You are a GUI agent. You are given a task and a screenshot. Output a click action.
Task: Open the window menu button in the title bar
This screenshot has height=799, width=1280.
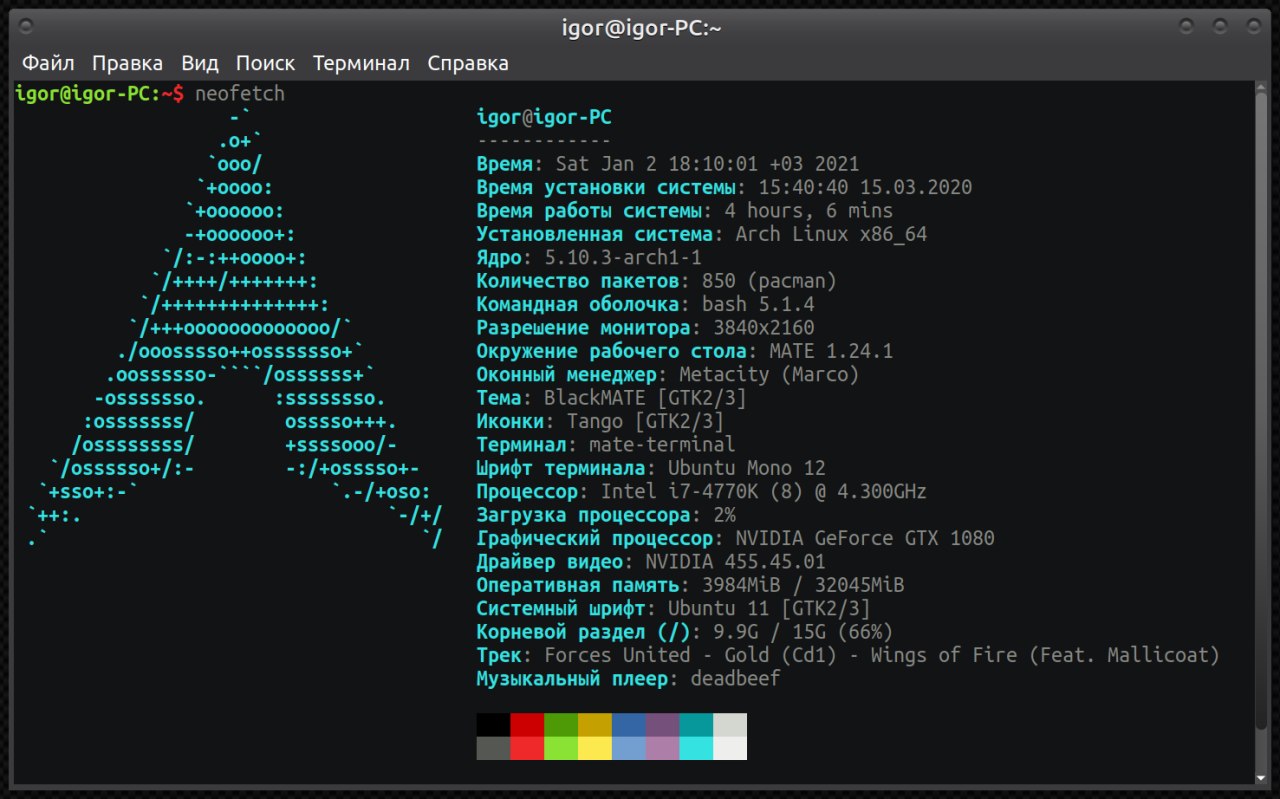click(27, 26)
